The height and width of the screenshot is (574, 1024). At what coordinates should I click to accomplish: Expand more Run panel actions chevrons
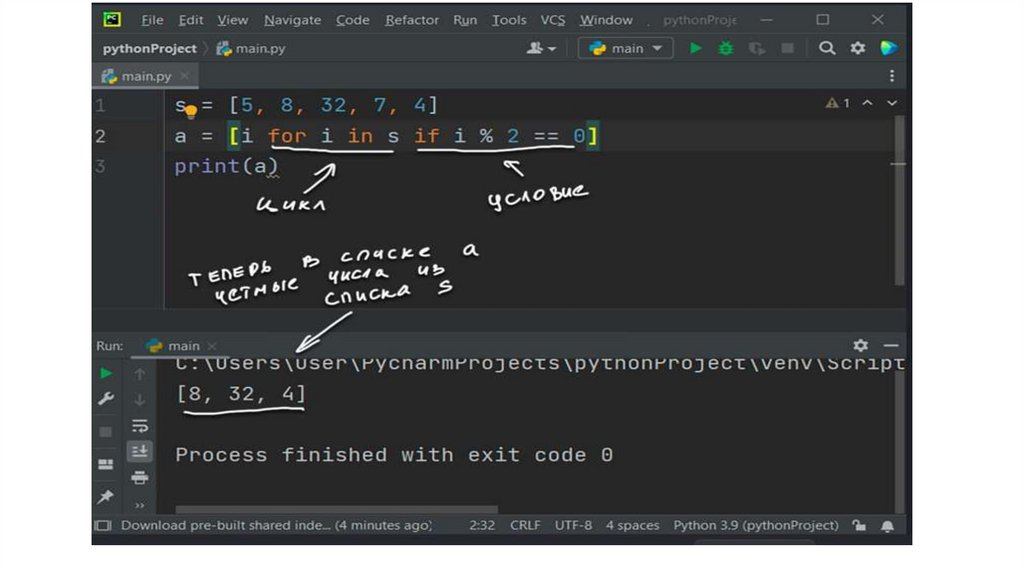click(139, 505)
